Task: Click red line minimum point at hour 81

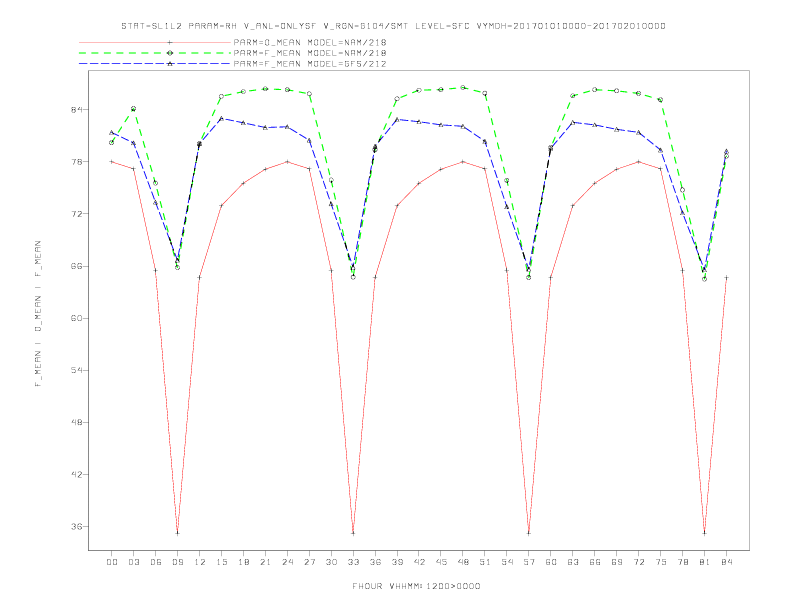Action: click(705, 533)
